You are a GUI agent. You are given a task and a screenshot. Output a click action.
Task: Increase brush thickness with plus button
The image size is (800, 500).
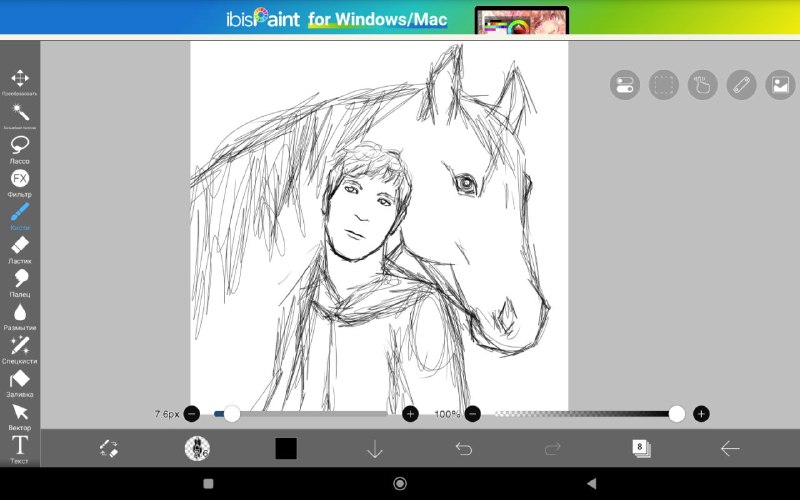(410, 414)
